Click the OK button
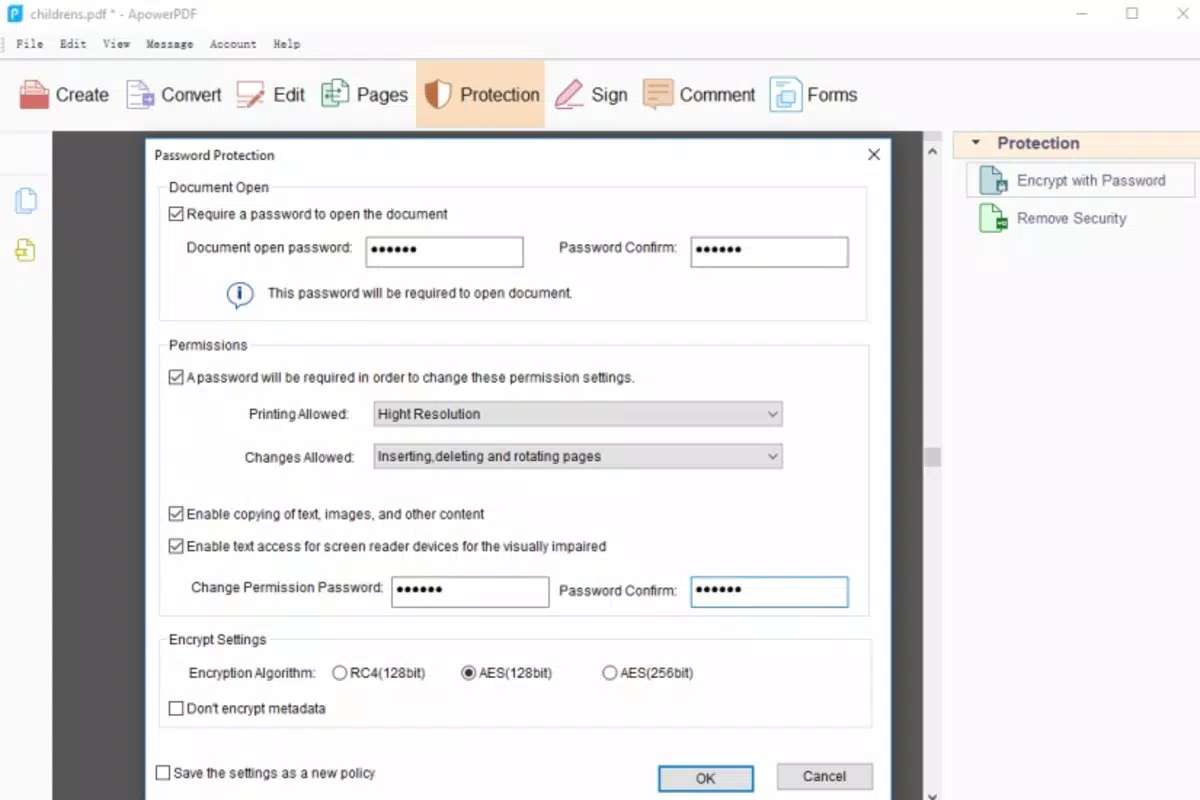Screen dimensions: 1200x800 (x=706, y=778)
